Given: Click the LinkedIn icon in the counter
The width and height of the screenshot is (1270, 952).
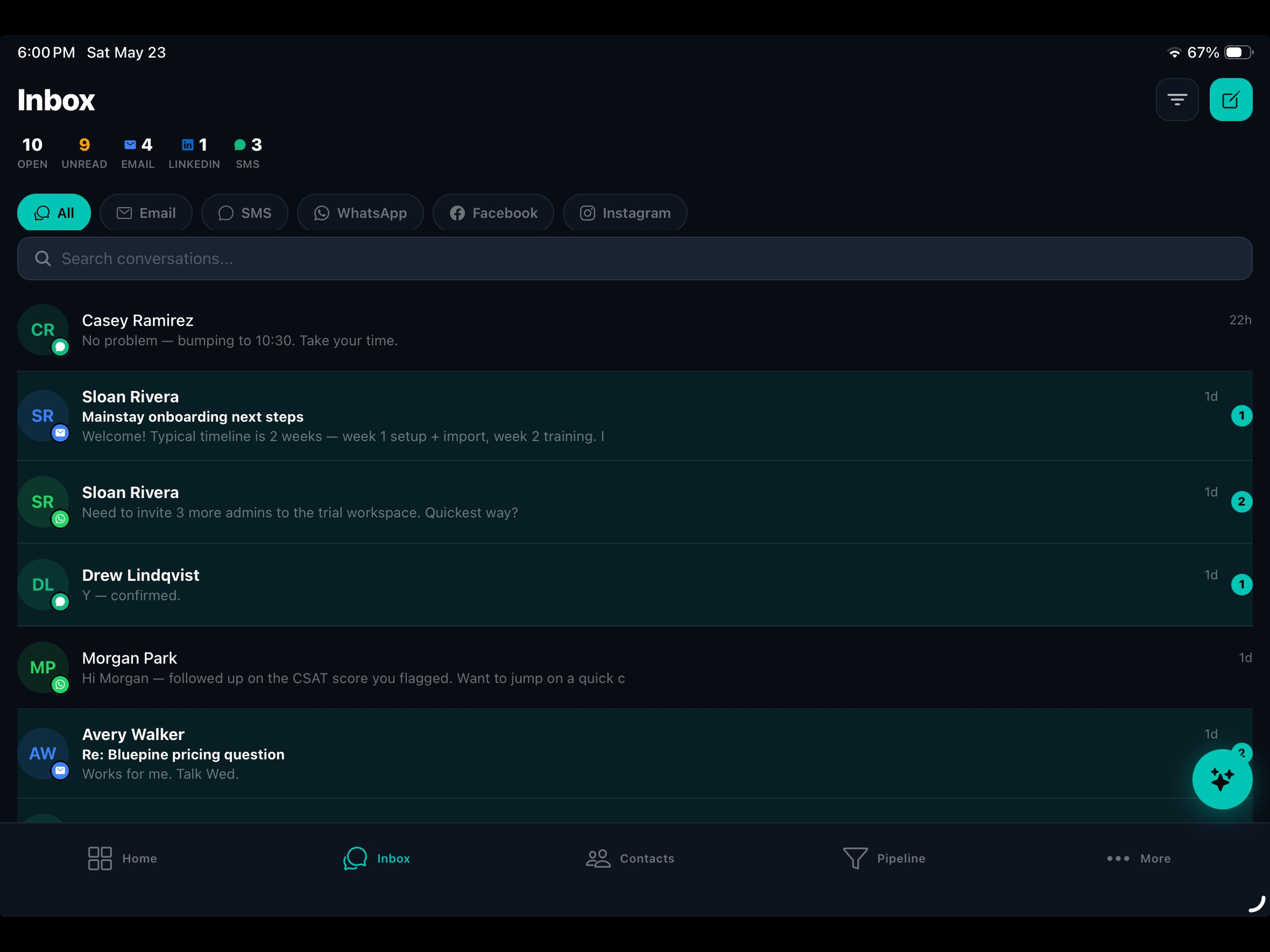Looking at the screenshot, I should (x=188, y=145).
